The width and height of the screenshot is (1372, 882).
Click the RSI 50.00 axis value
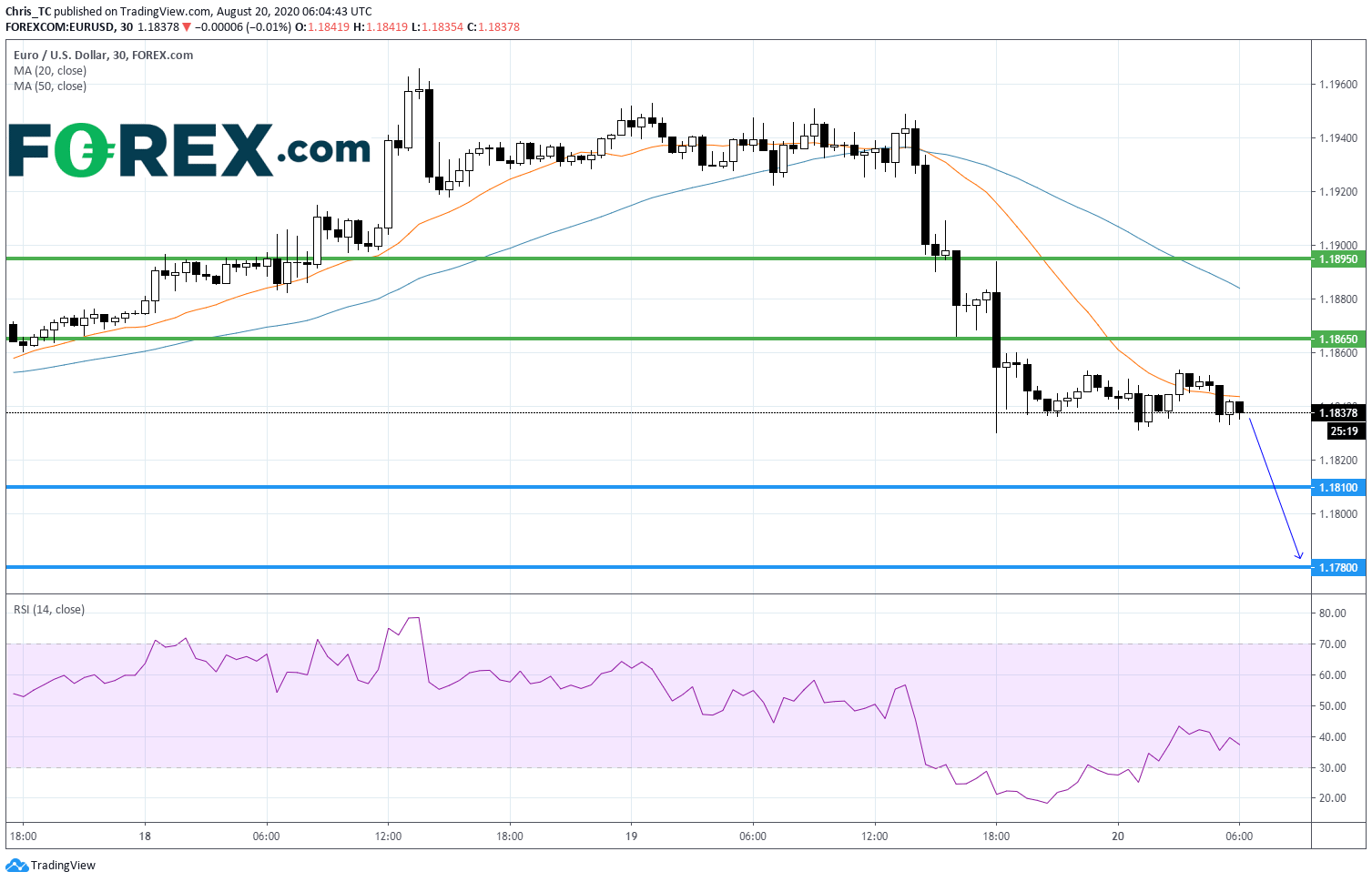click(1333, 706)
